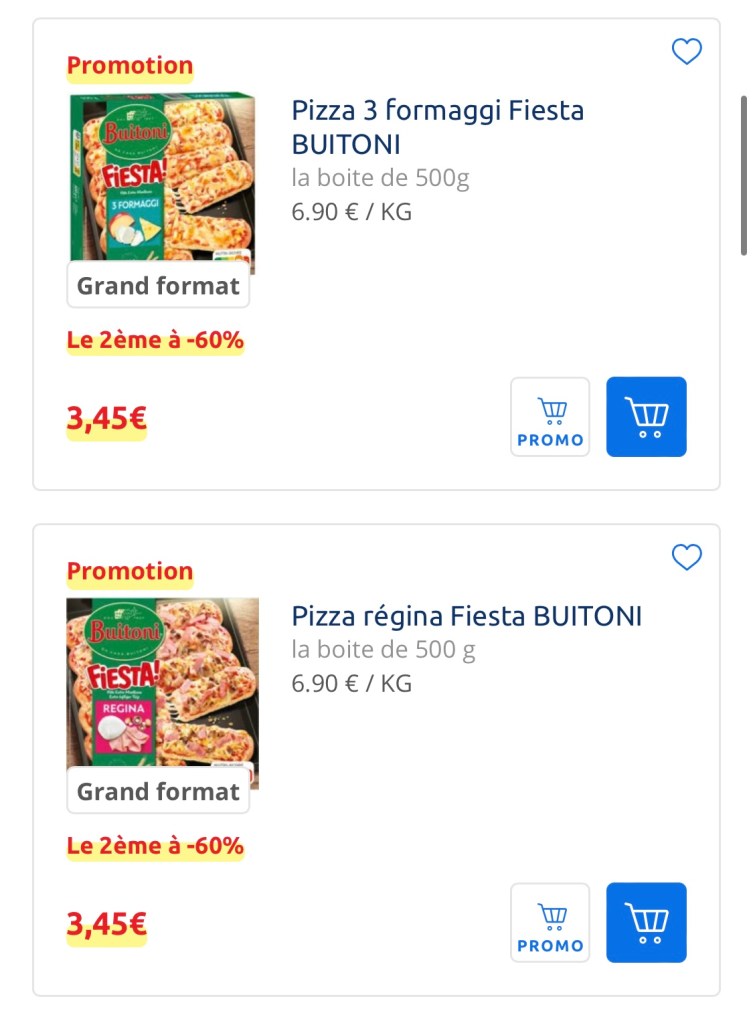This screenshot has width=753, height=1023.
Task: Click the vertical page scrollbar
Action: pos(743,175)
